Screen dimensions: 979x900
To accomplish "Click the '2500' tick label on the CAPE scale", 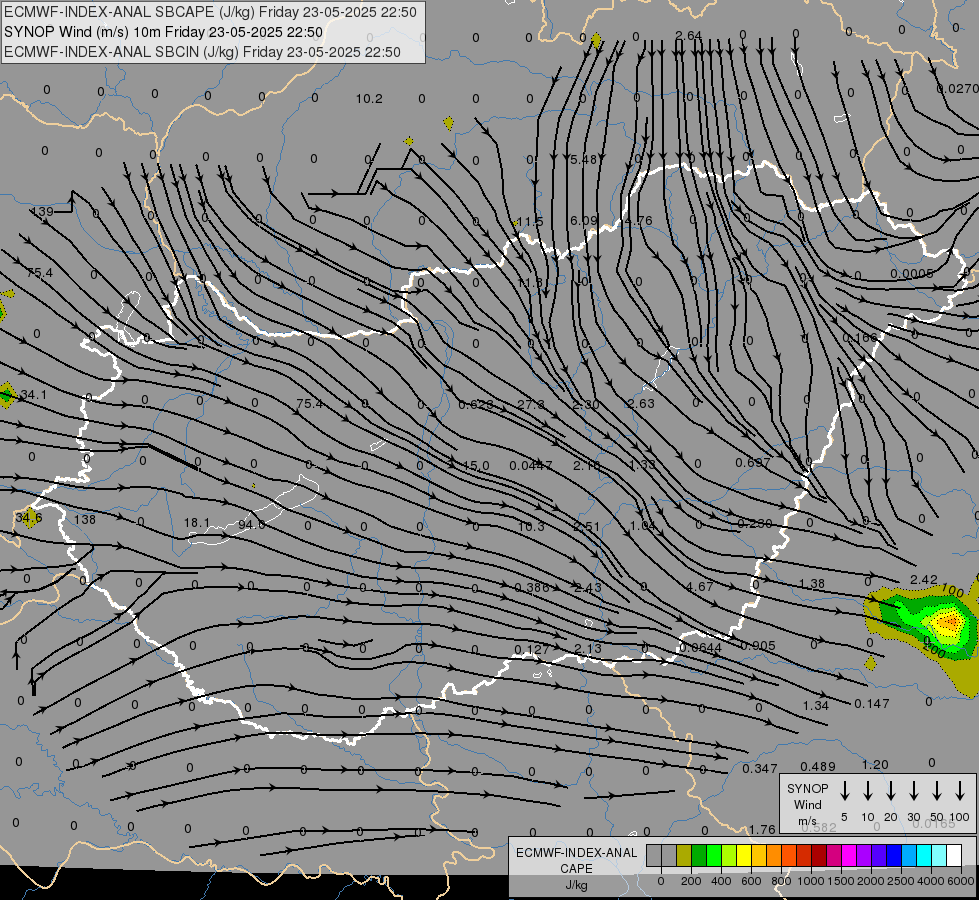I will (x=901, y=881).
